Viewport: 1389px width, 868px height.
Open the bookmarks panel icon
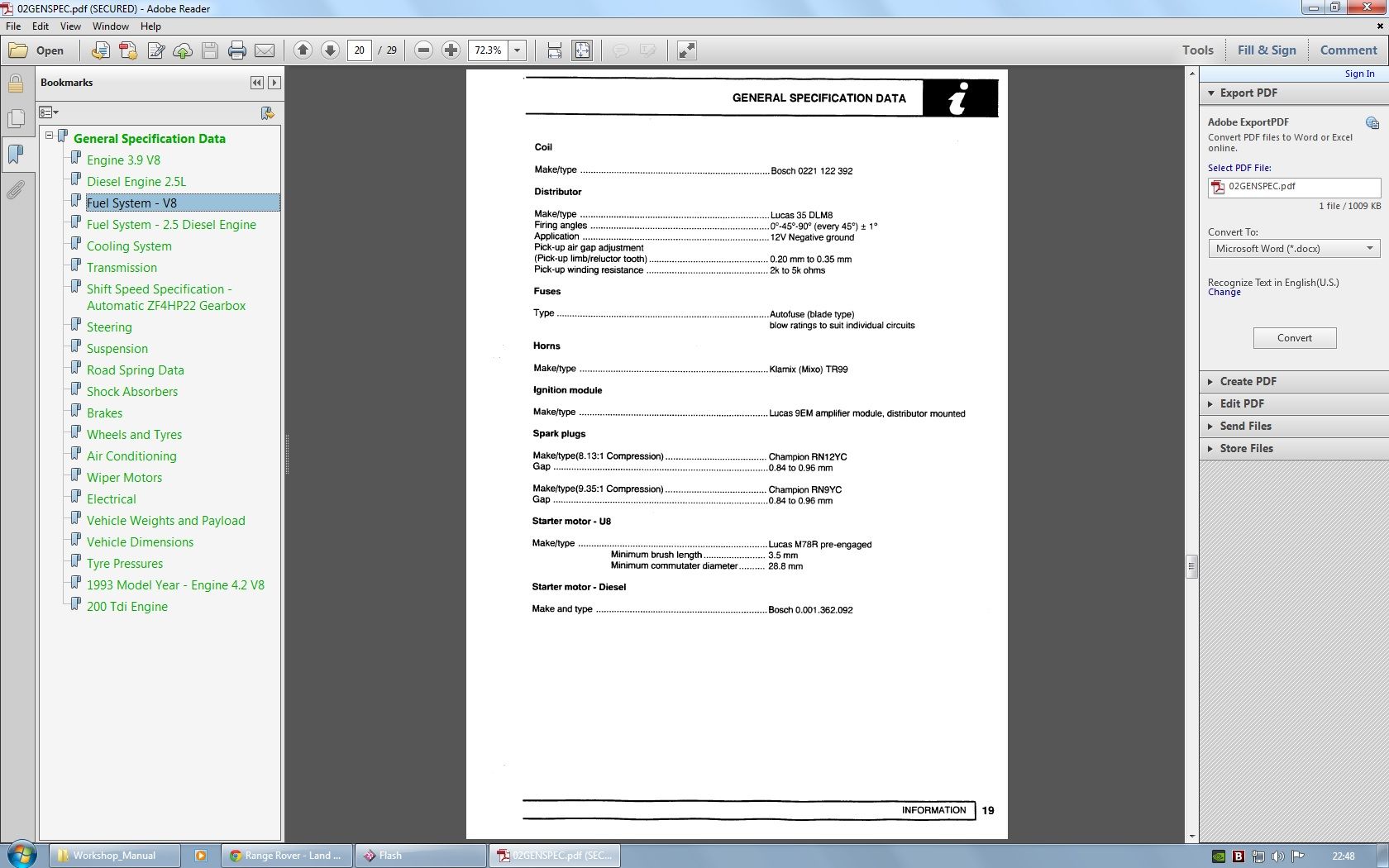[15, 154]
